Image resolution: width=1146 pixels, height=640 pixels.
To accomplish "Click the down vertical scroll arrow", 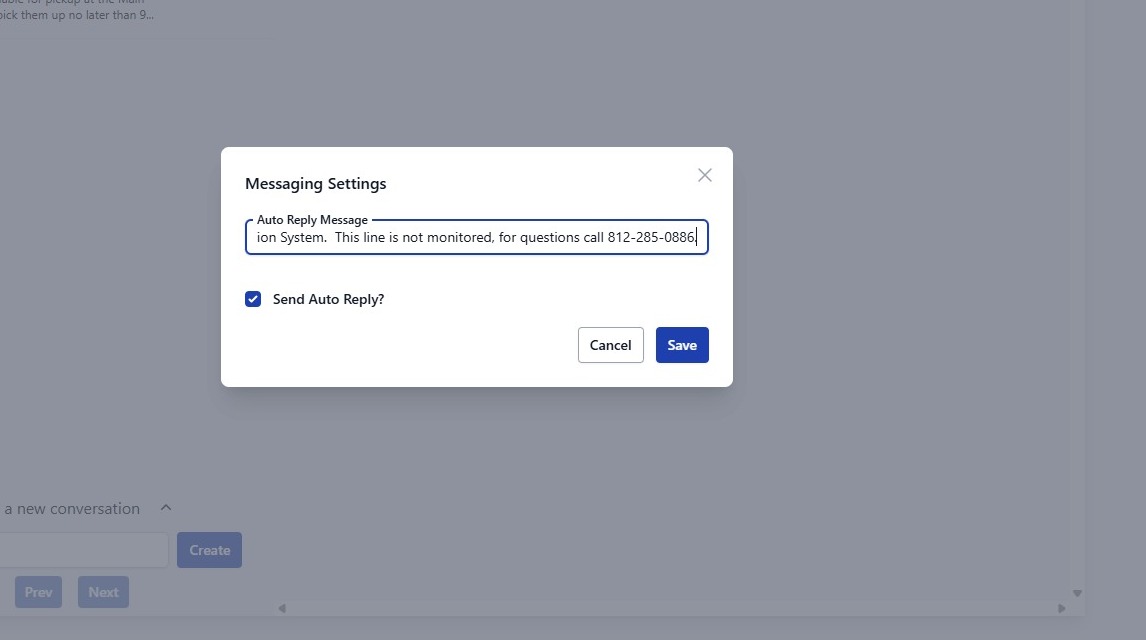I will pyautogui.click(x=1077, y=593).
